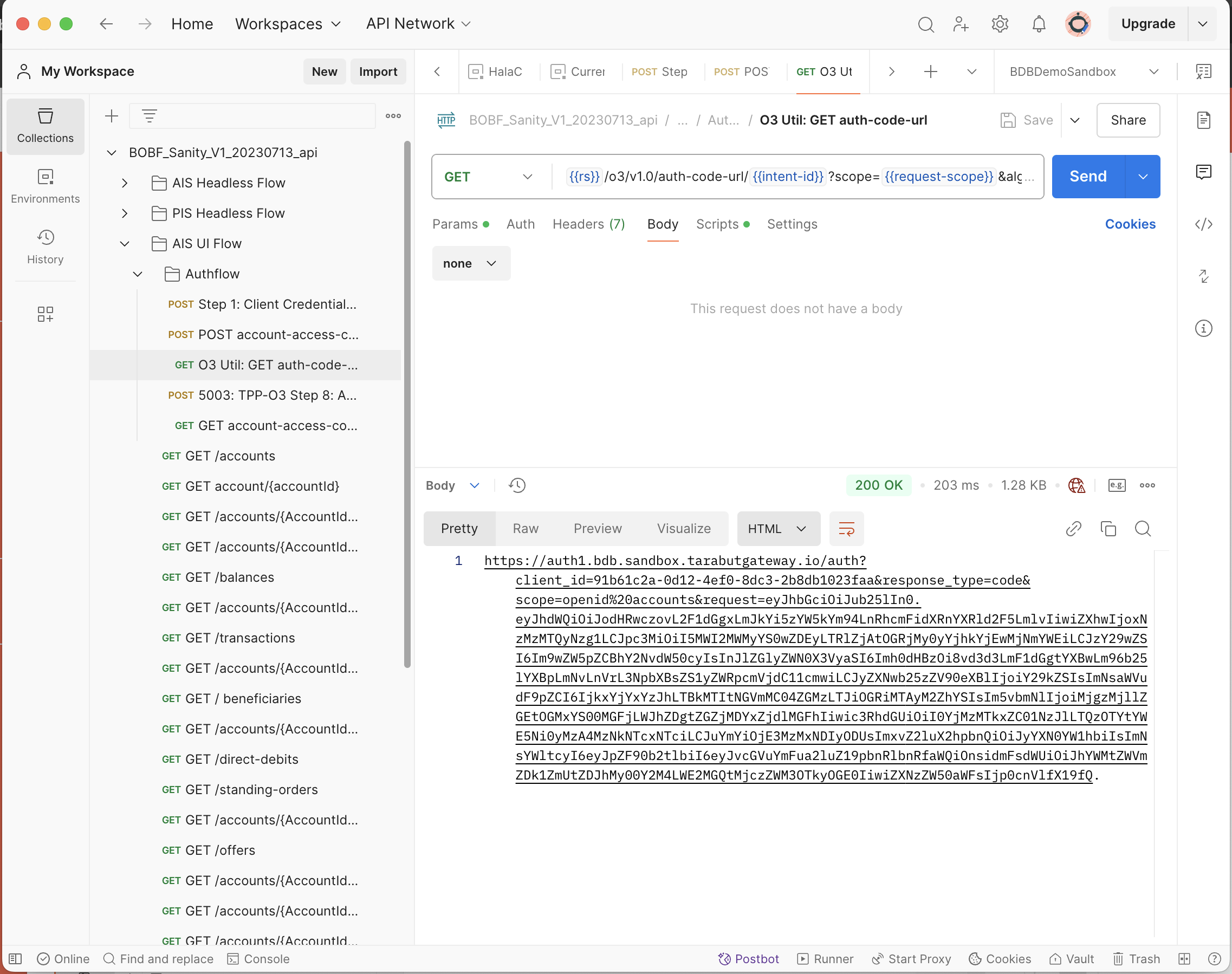This screenshot has height=974, width=1232.
Task: Search within the response body
Action: click(x=1143, y=529)
